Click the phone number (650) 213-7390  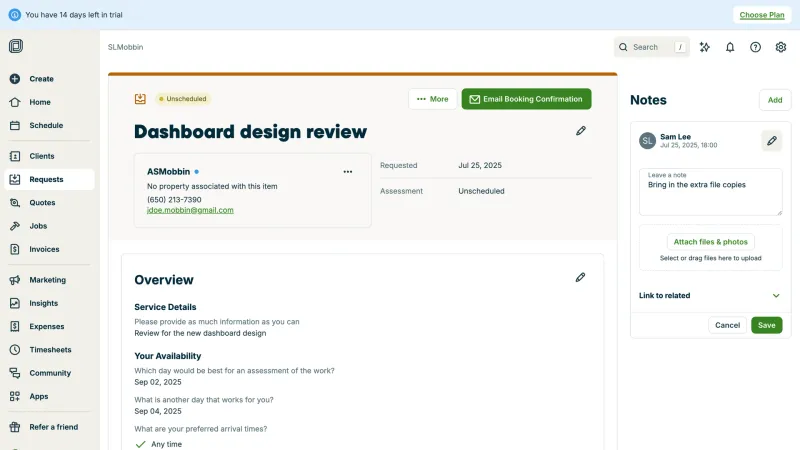tap(174, 199)
